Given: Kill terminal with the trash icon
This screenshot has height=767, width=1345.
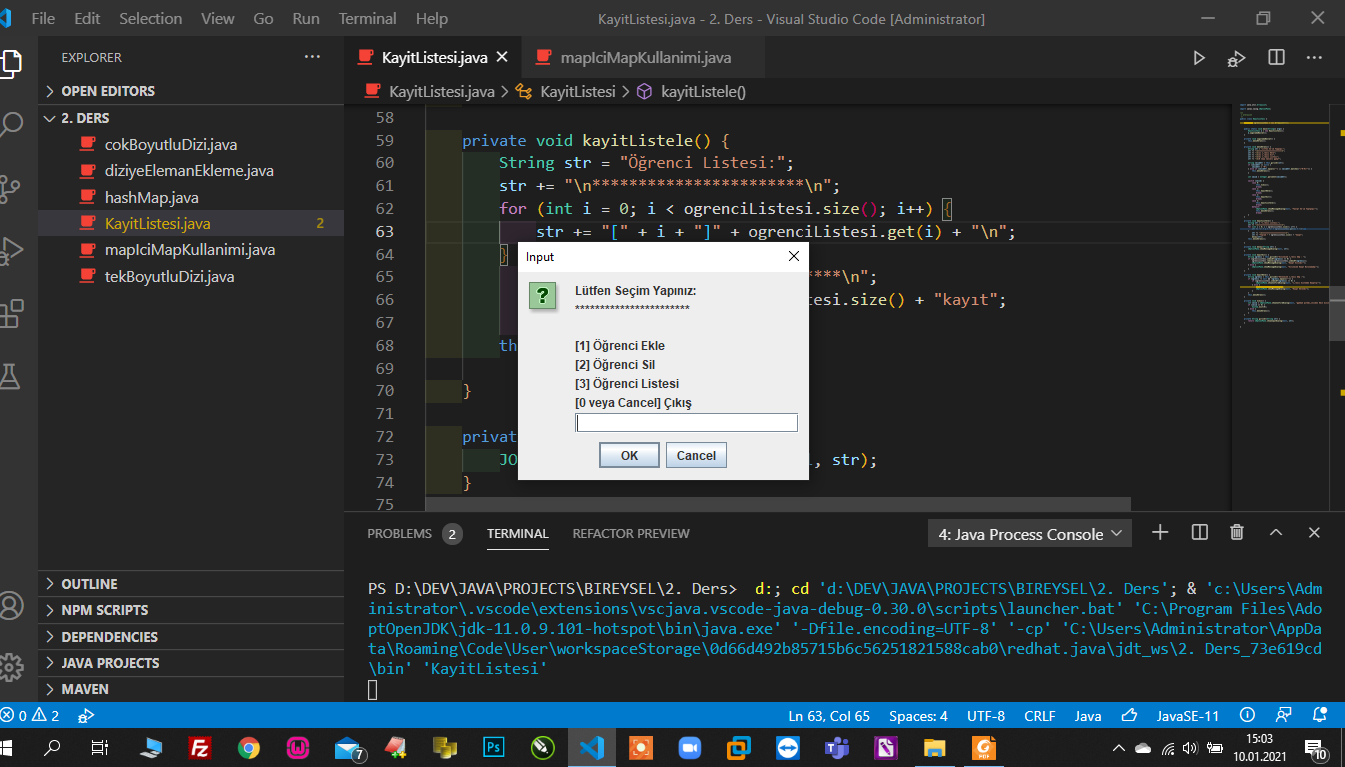Looking at the screenshot, I should click(1237, 533).
